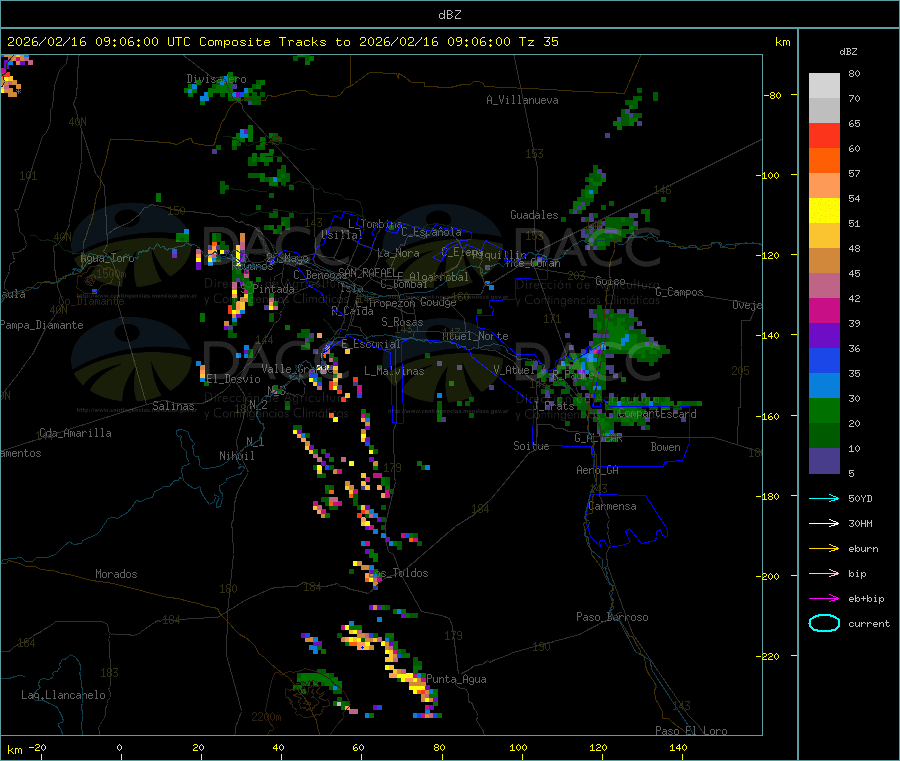Click the 'Pampa_Diamante' map label
This screenshot has height=761, width=900.
point(42,325)
